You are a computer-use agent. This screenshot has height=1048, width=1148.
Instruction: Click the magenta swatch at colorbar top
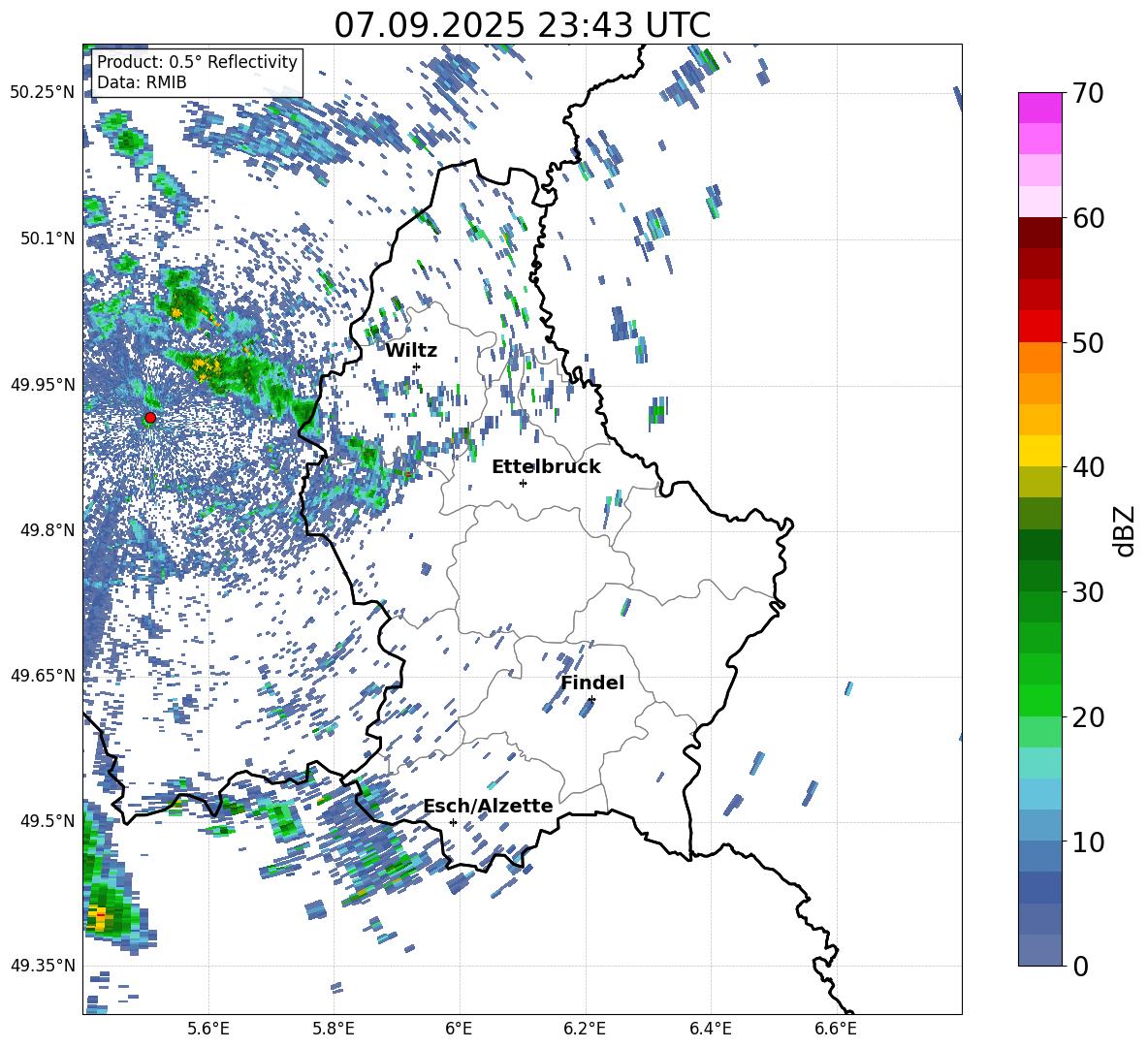(x=1040, y=108)
